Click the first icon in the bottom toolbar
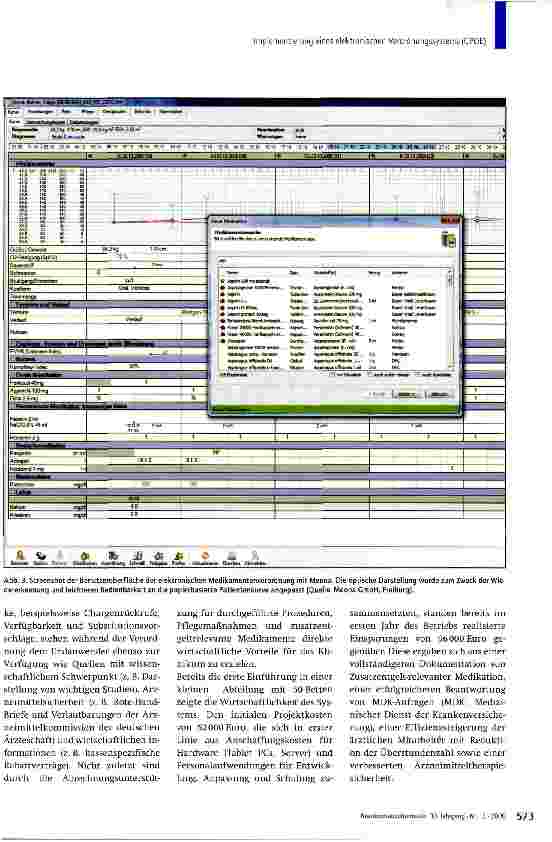The height and width of the screenshot is (842, 552). click(20, 556)
